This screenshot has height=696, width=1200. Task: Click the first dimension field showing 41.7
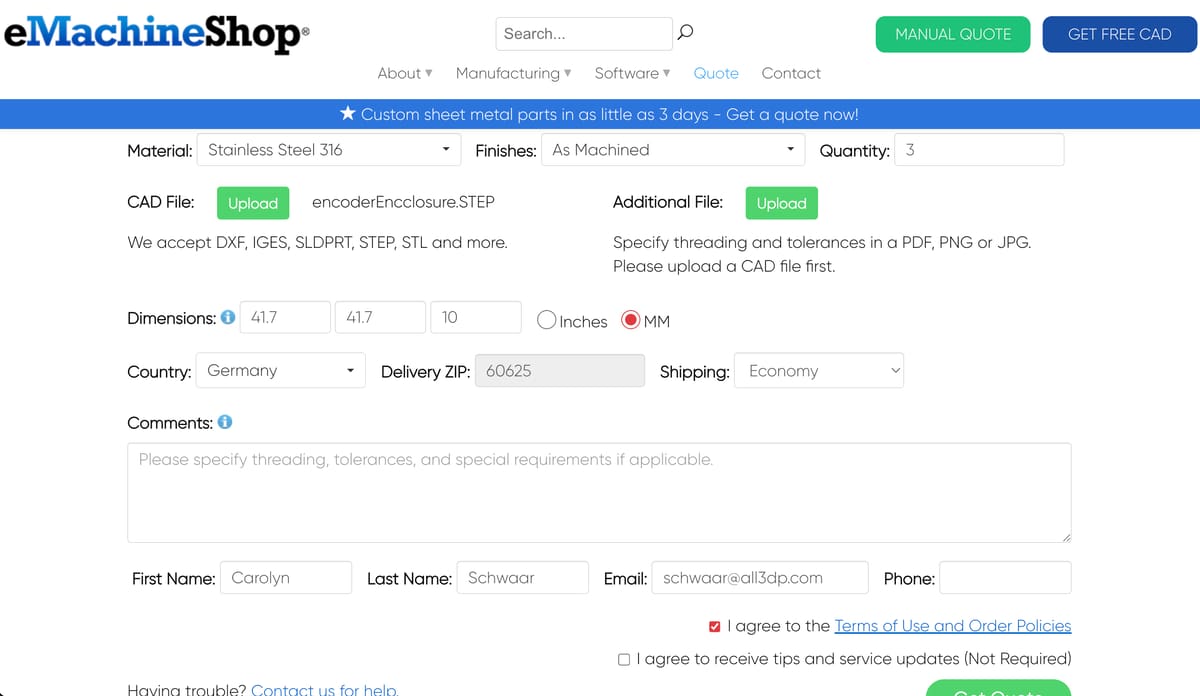[x=285, y=317]
